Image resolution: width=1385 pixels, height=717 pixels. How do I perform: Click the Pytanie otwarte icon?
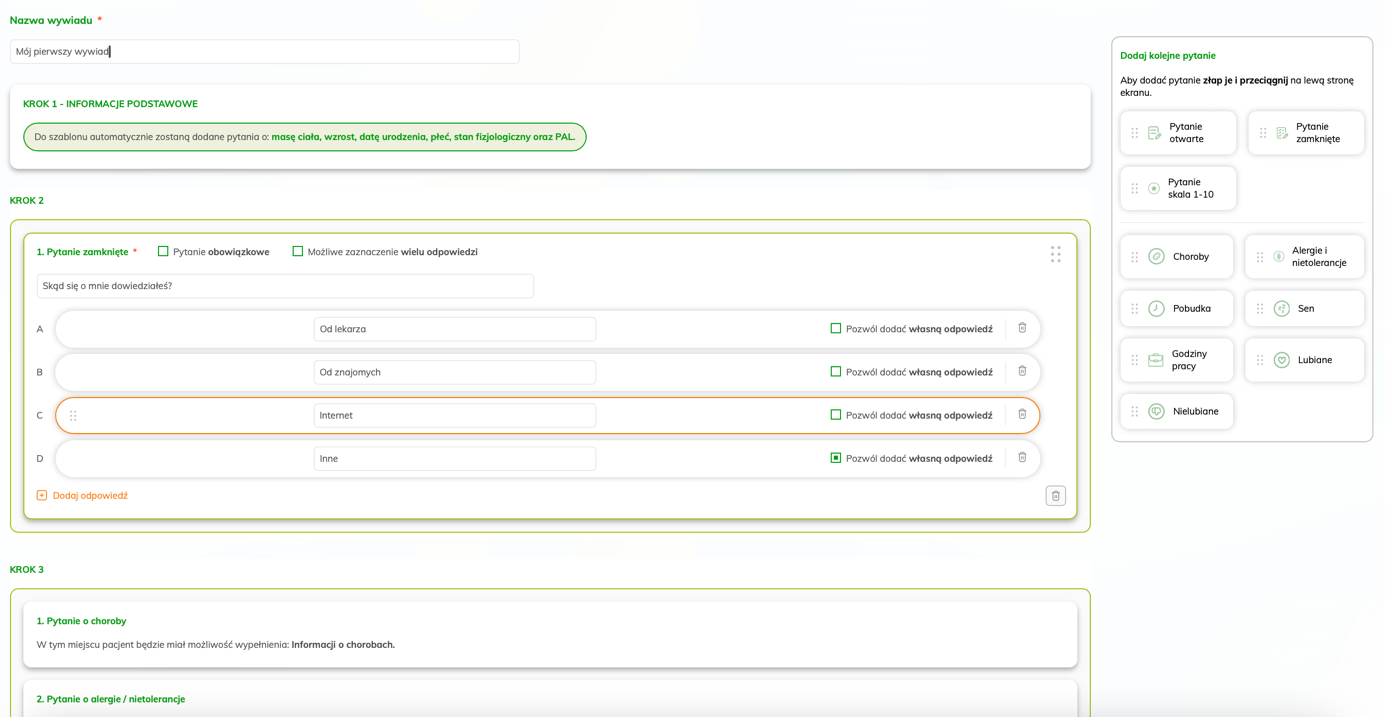pos(1155,133)
